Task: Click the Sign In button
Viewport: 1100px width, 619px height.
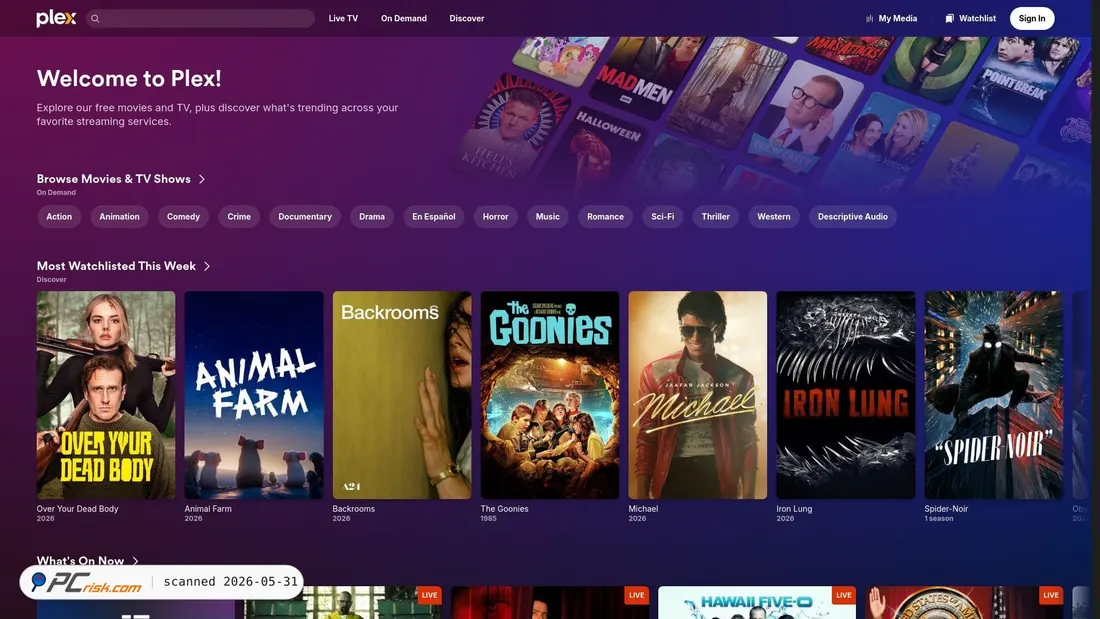Action: pos(1032,18)
